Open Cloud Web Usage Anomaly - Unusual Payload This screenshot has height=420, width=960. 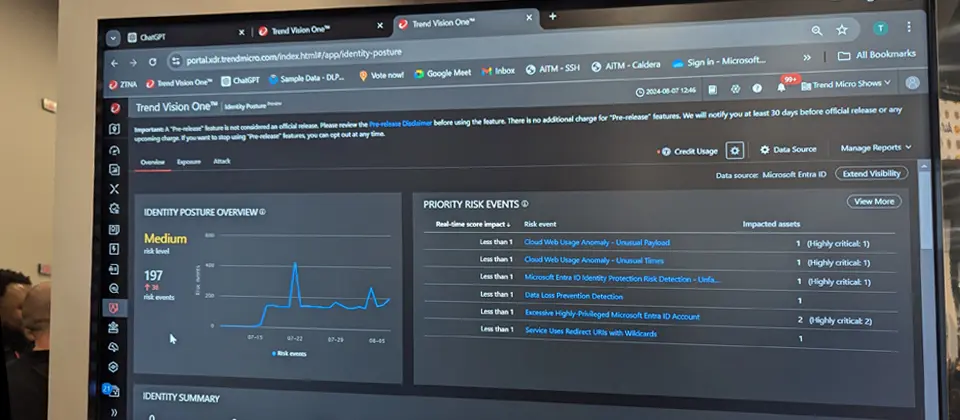(597, 242)
